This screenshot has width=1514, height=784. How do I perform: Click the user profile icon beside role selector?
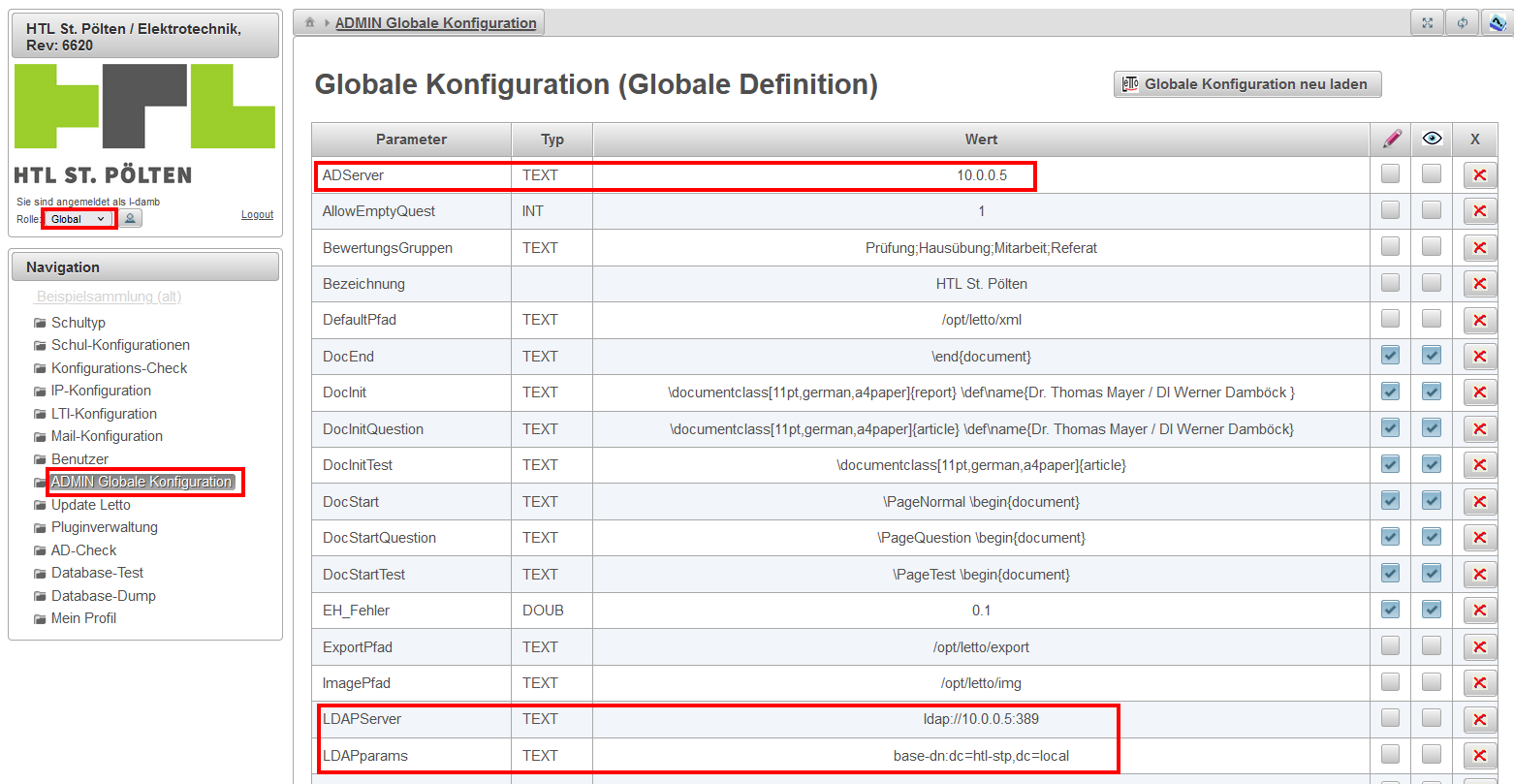coord(130,219)
